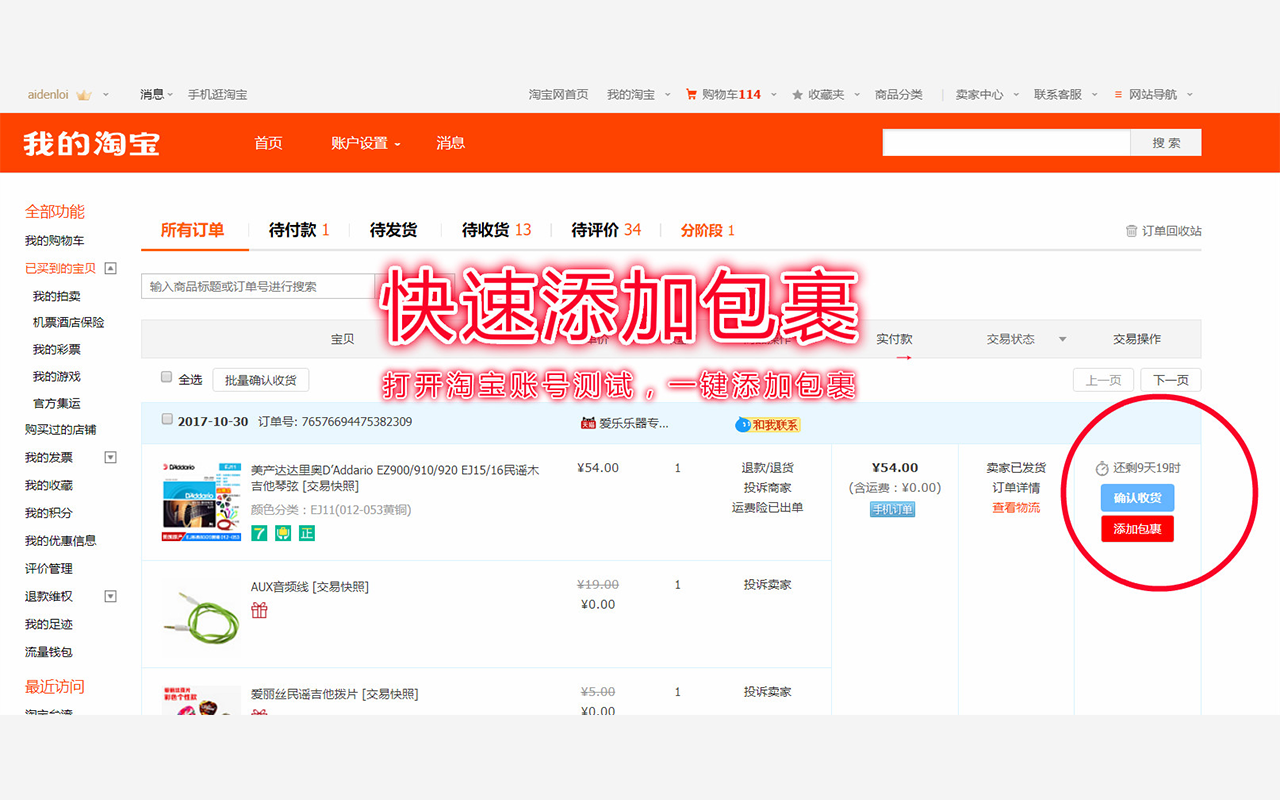Click the 退款/退货 link
1280x800 pixels.
click(767, 468)
